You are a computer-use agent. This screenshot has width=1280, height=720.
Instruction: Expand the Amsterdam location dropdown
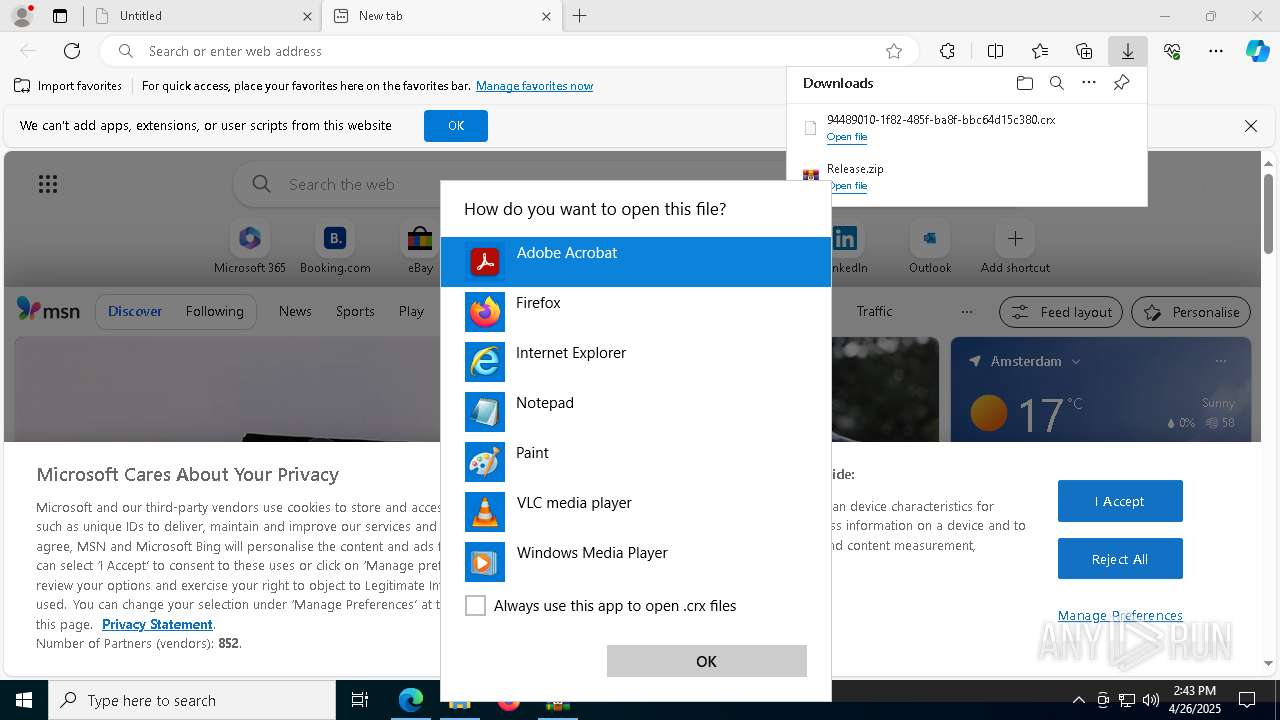coord(1076,361)
